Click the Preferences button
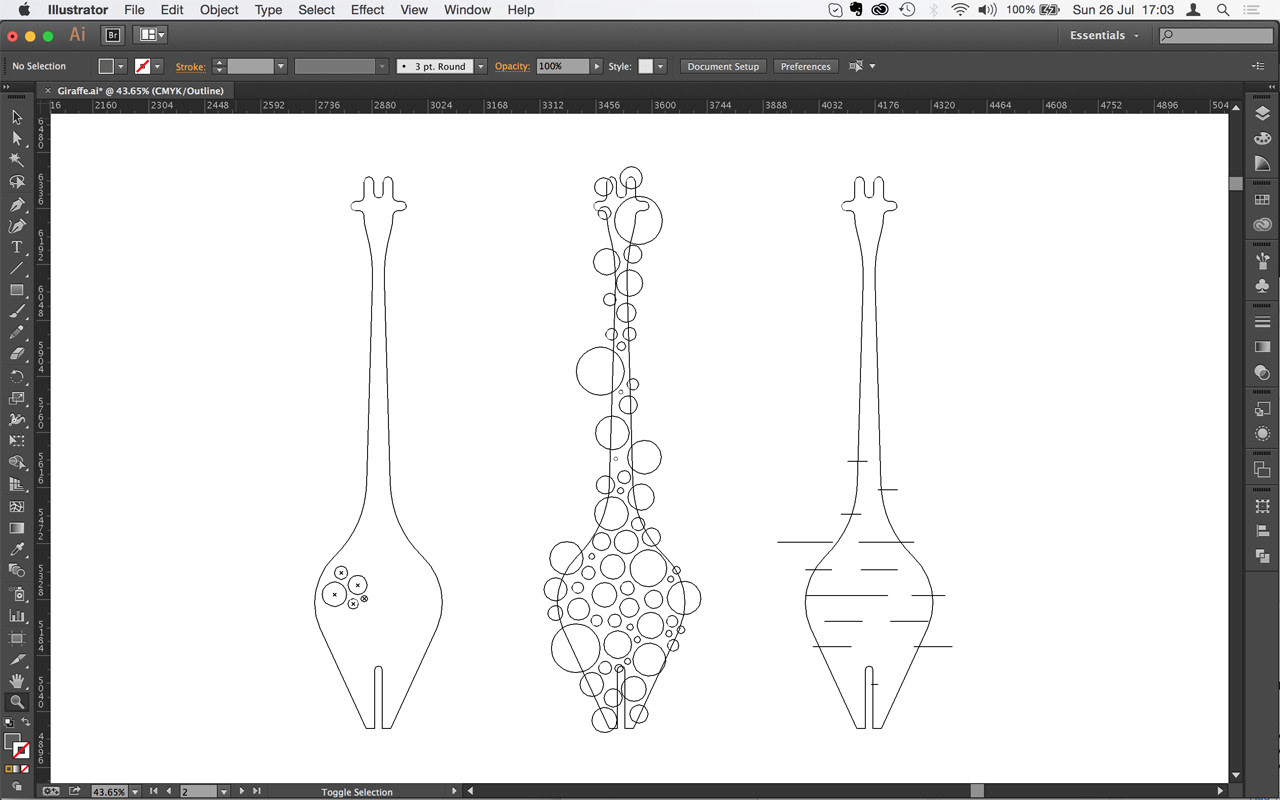The image size is (1280, 800). point(806,66)
